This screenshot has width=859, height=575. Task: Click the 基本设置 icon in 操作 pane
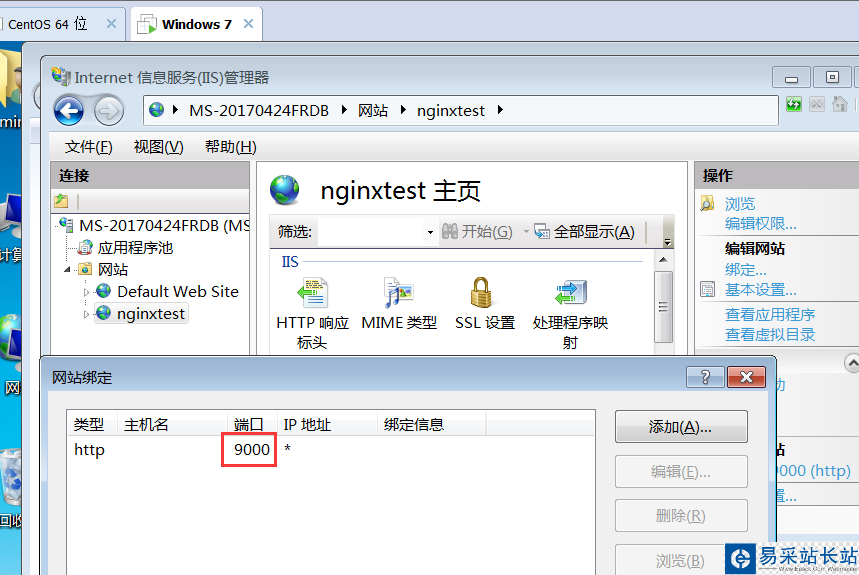(x=707, y=289)
